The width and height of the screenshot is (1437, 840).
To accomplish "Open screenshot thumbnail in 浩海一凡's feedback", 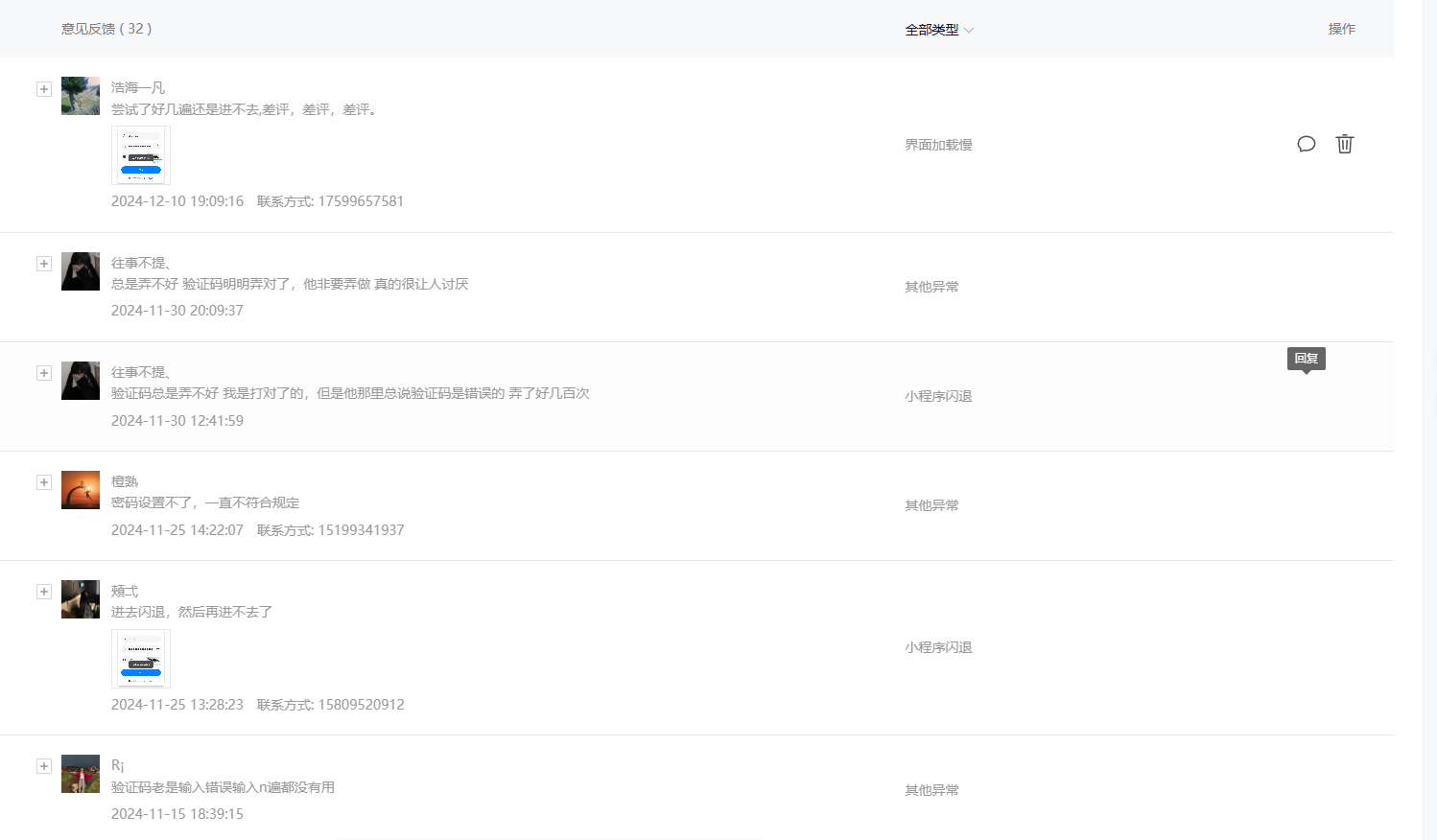I will tap(141, 155).
